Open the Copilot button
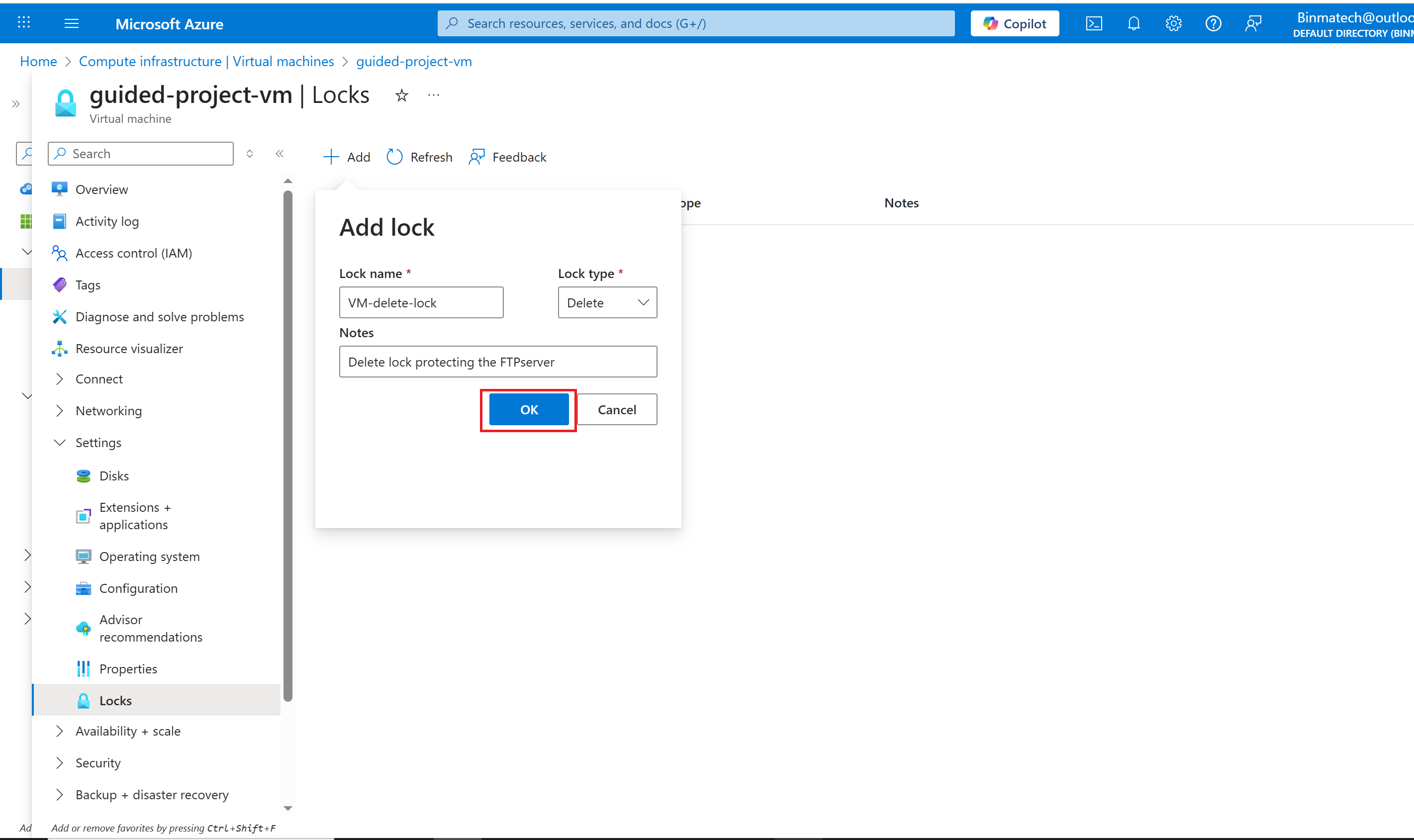Screen dimensions: 1414x840 coord(1014,23)
